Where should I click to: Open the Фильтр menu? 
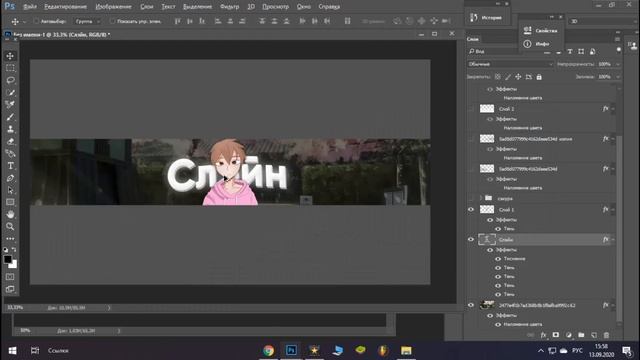pyautogui.click(x=229, y=7)
